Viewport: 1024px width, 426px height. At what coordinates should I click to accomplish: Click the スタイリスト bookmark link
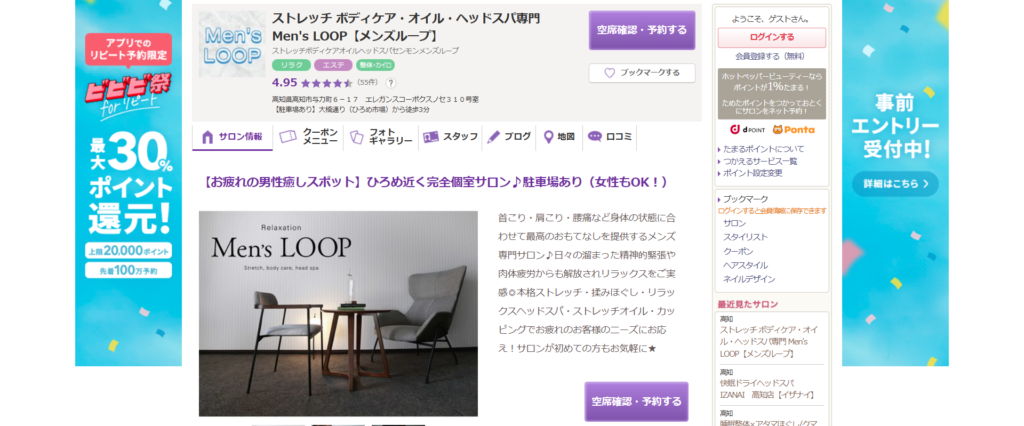point(745,237)
